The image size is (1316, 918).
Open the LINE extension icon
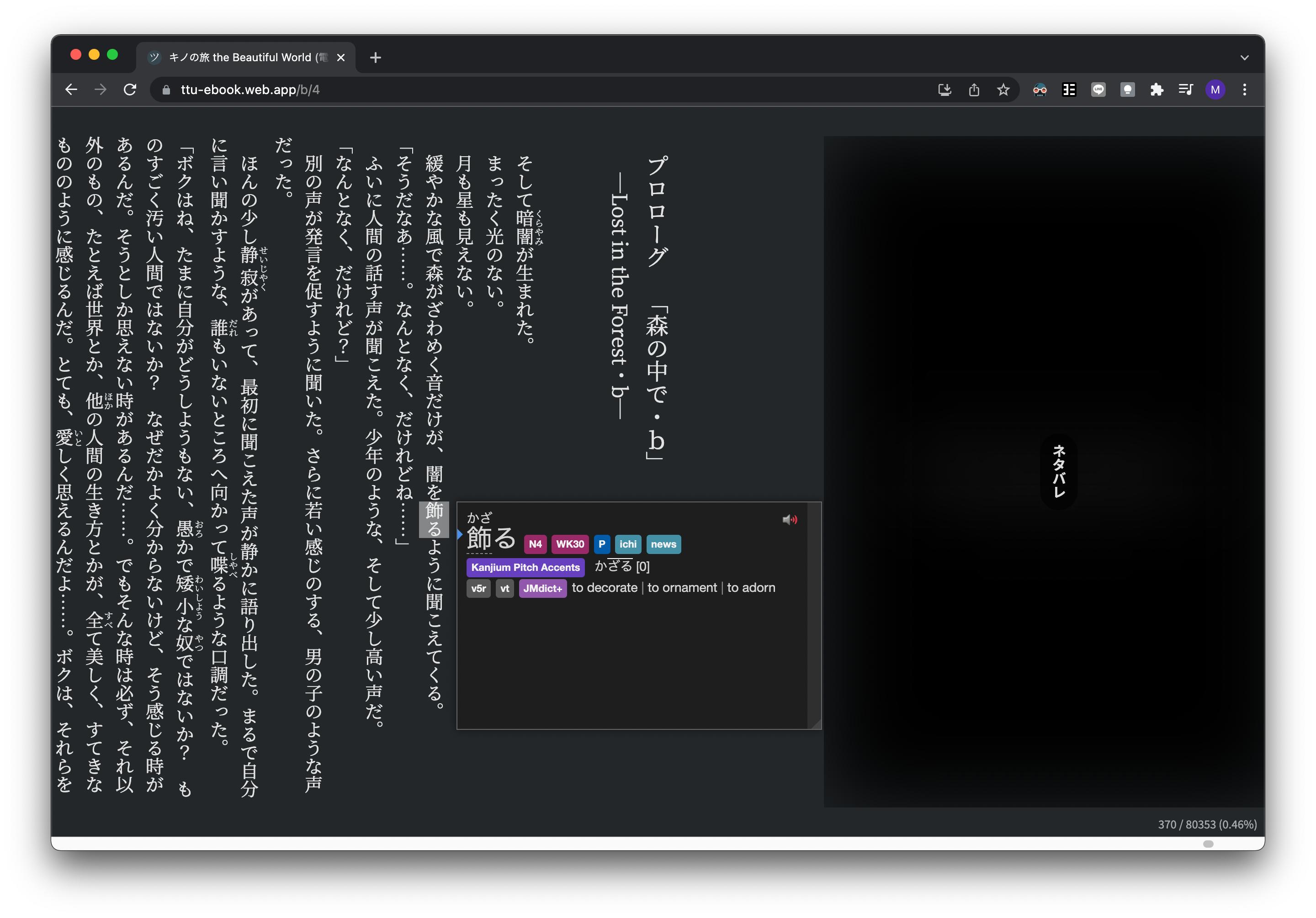tap(1098, 90)
